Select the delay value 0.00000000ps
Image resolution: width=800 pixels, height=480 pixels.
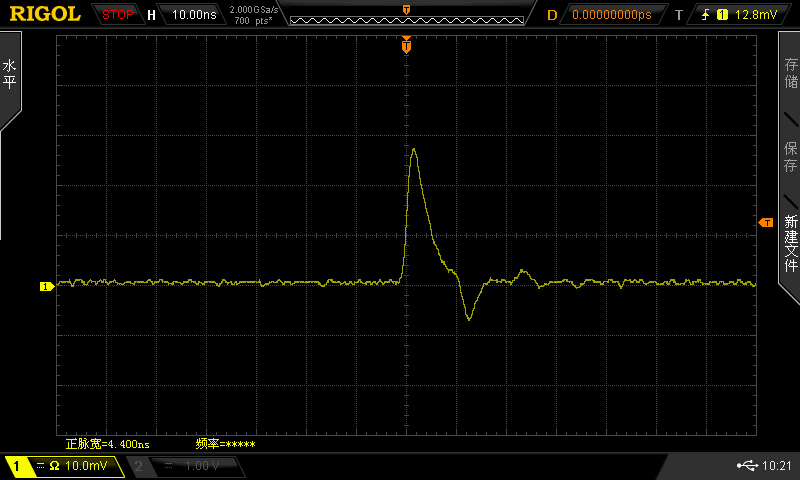pyautogui.click(x=612, y=15)
